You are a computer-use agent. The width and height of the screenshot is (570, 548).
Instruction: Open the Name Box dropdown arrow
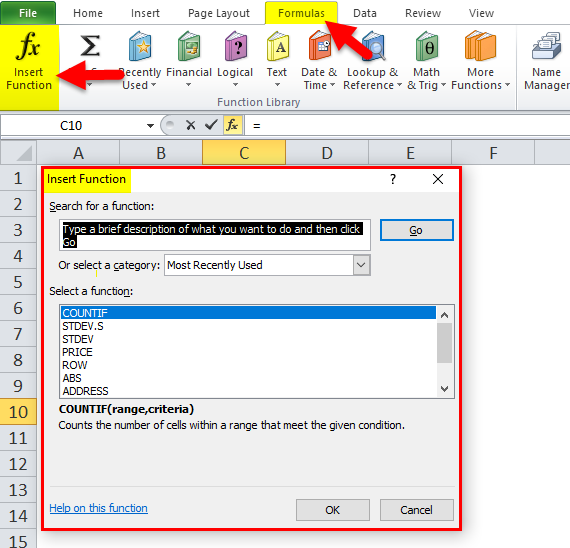[150, 126]
